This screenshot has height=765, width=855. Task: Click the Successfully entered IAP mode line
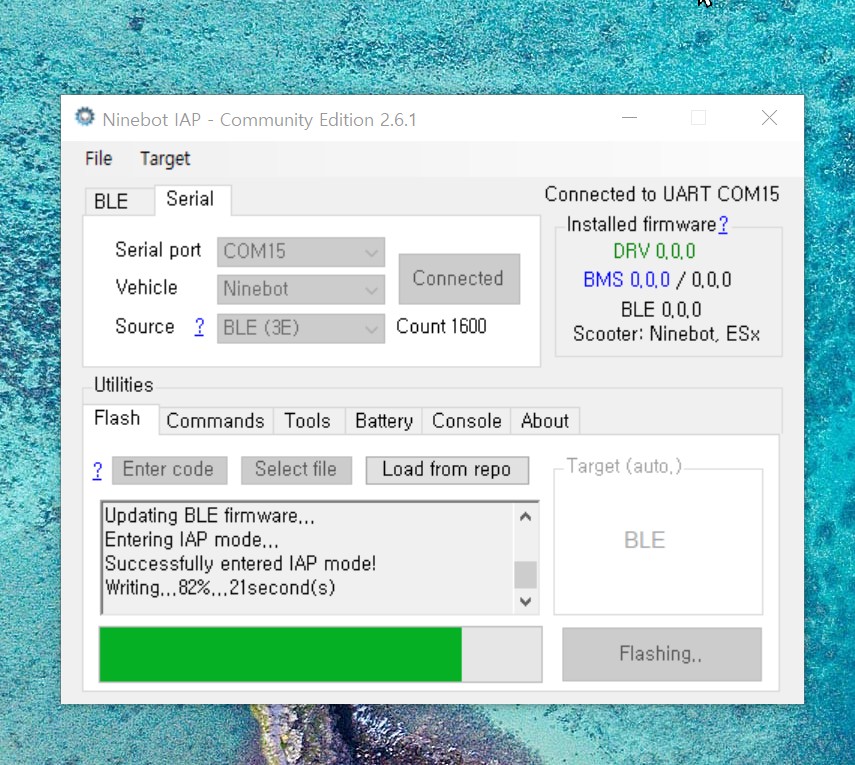pos(240,563)
